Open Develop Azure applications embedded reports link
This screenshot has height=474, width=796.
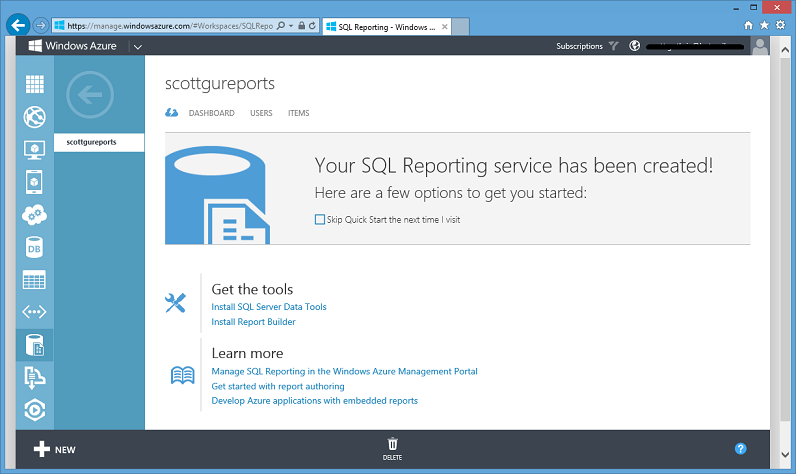(x=315, y=401)
